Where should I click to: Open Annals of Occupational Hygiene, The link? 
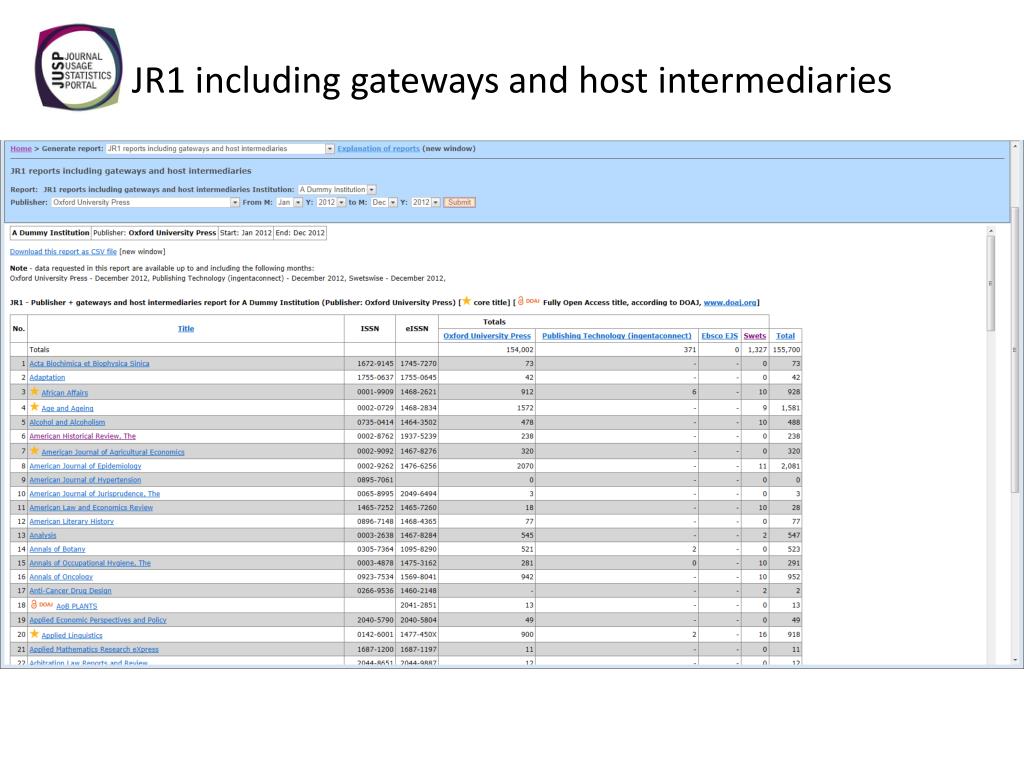click(x=90, y=563)
